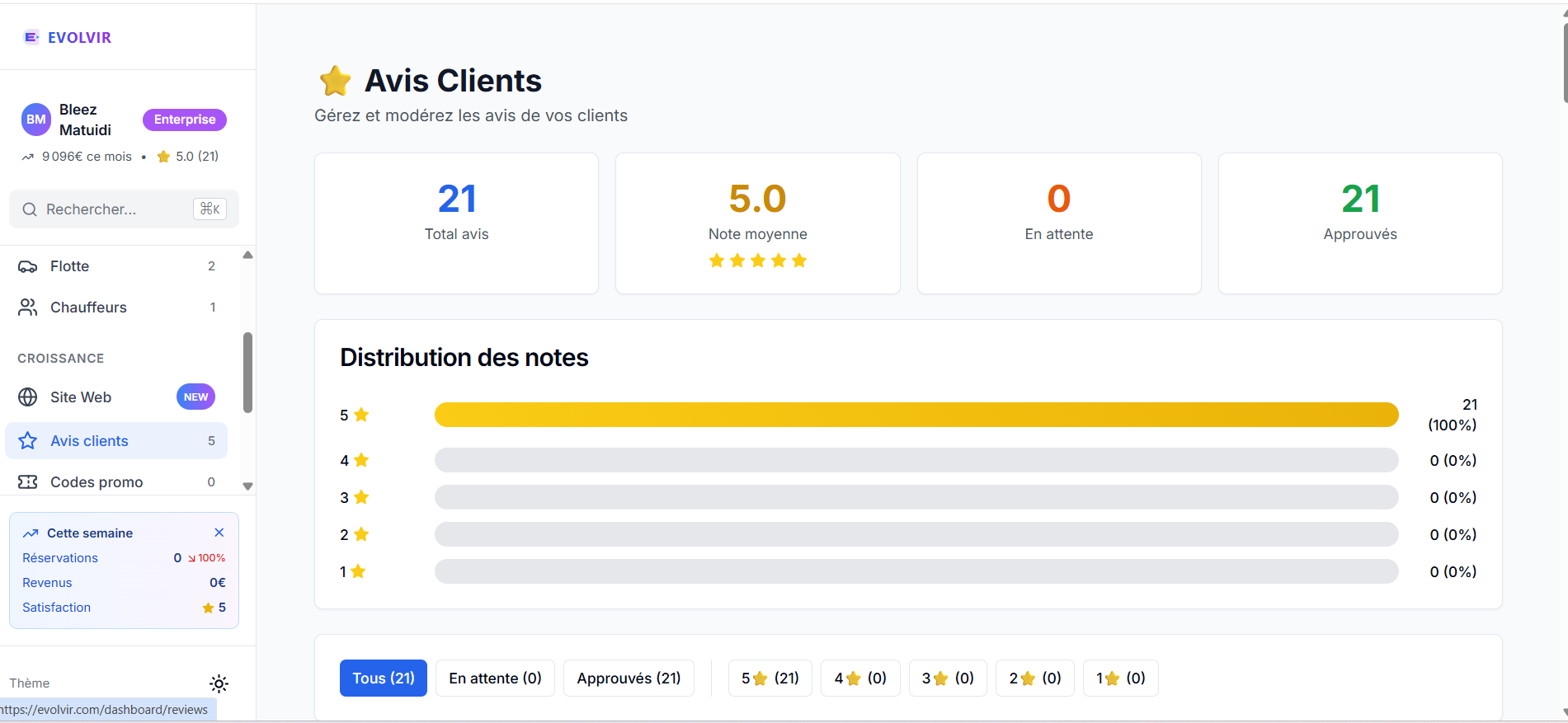Select the Avis clients menu item

point(116,441)
